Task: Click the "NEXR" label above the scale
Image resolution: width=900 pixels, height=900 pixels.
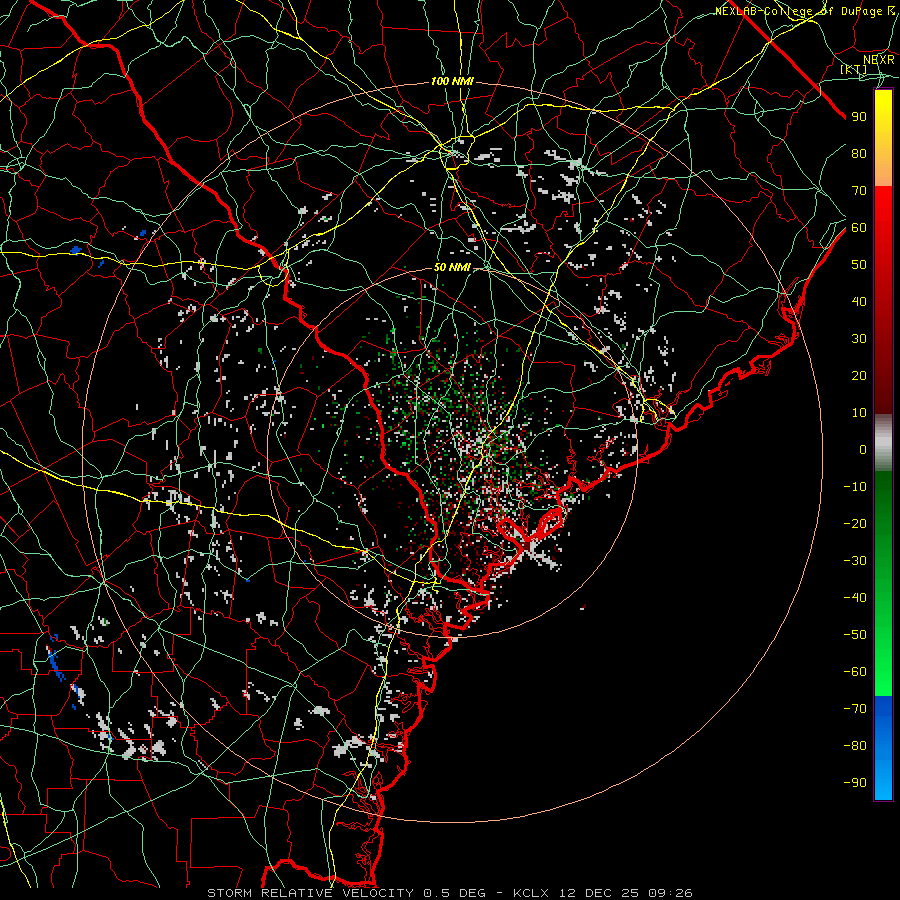Action: [878, 60]
